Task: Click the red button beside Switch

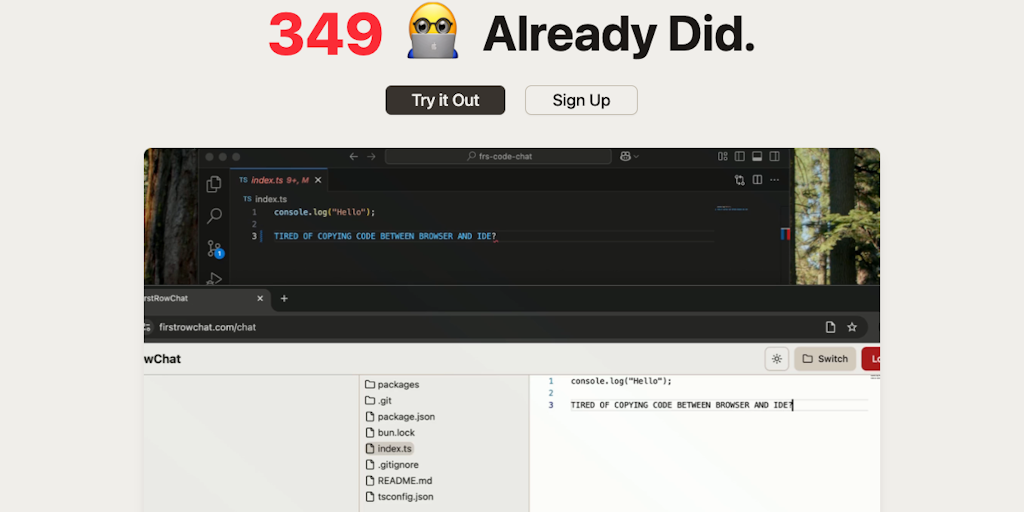Action: point(871,359)
